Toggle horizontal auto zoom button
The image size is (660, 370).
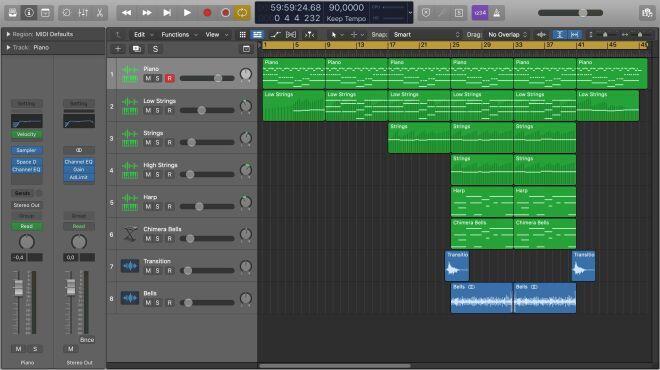[x=574, y=35]
